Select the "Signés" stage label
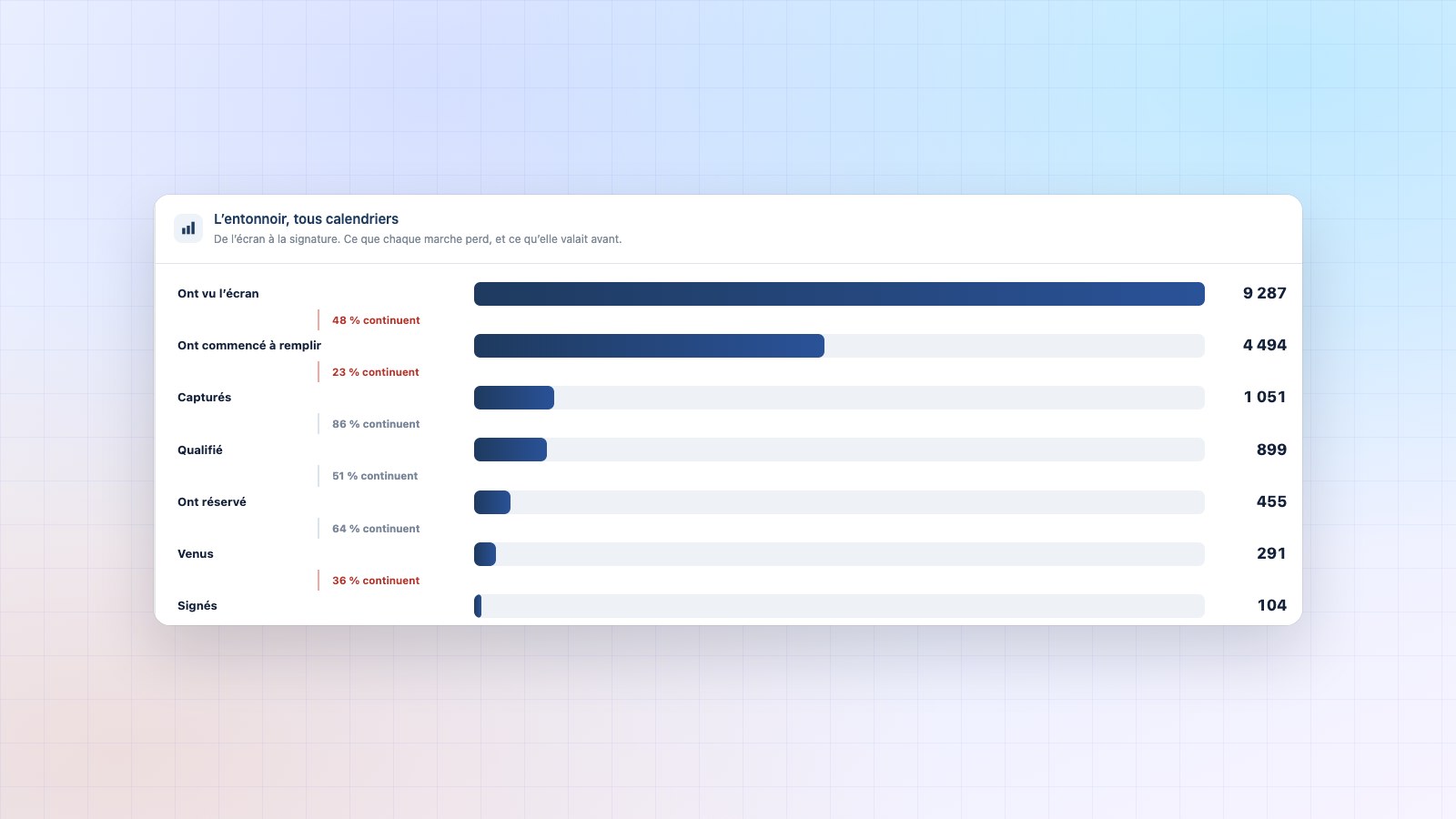Image resolution: width=1456 pixels, height=819 pixels. tap(197, 606)
